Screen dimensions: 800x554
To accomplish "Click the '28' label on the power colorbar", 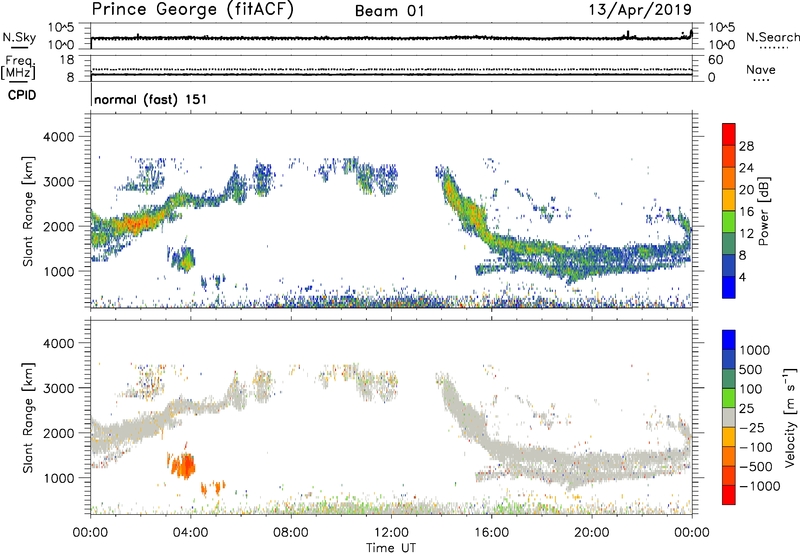I will pyautogui.click(x=746, y=146).
